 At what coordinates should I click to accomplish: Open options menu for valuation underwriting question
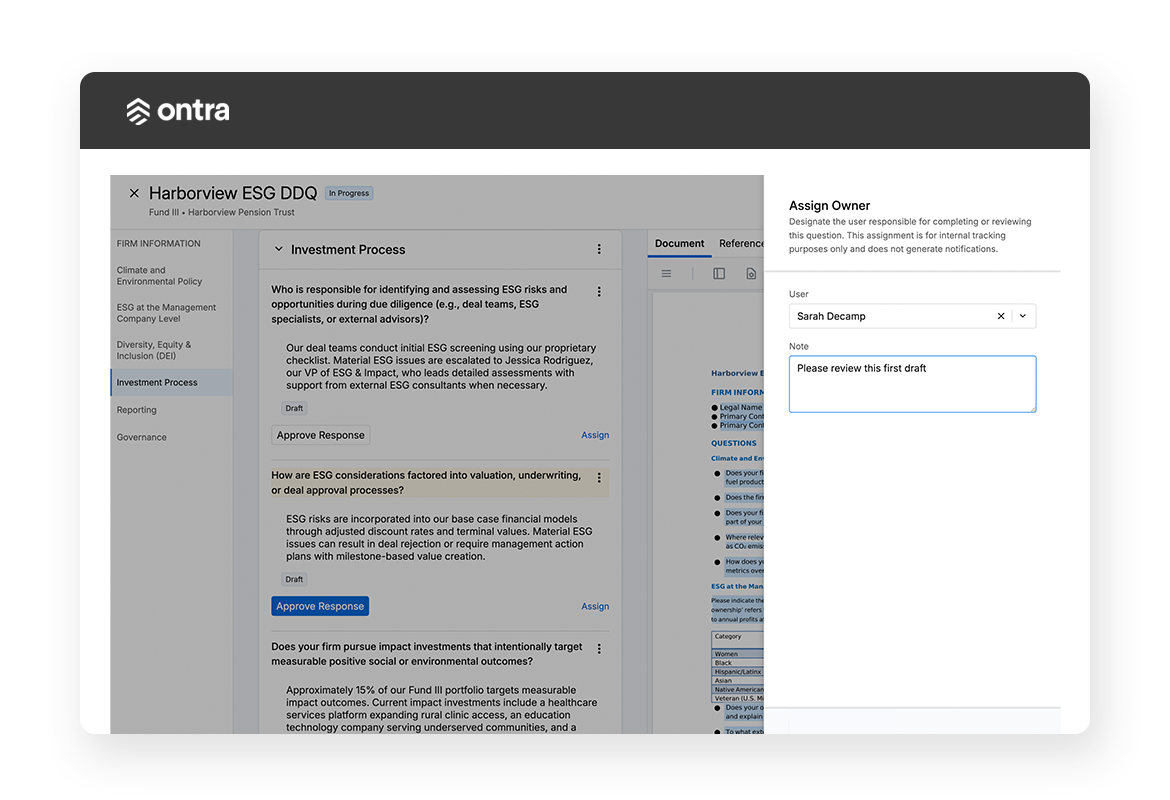point(599,478)
